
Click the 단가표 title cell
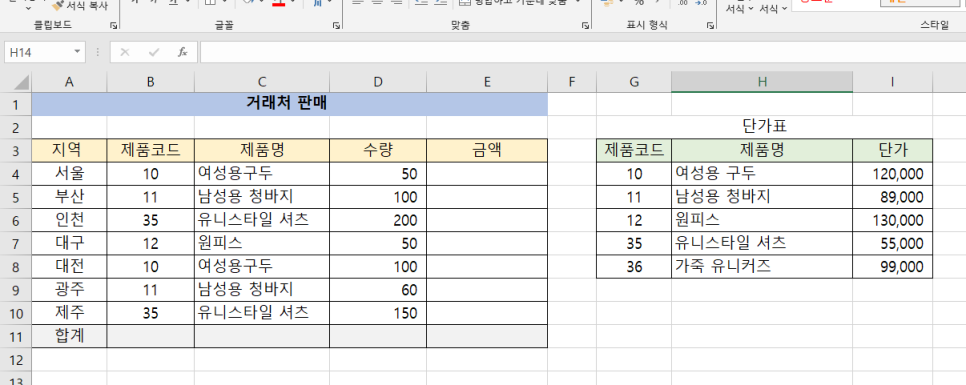[x=765, y=128]
